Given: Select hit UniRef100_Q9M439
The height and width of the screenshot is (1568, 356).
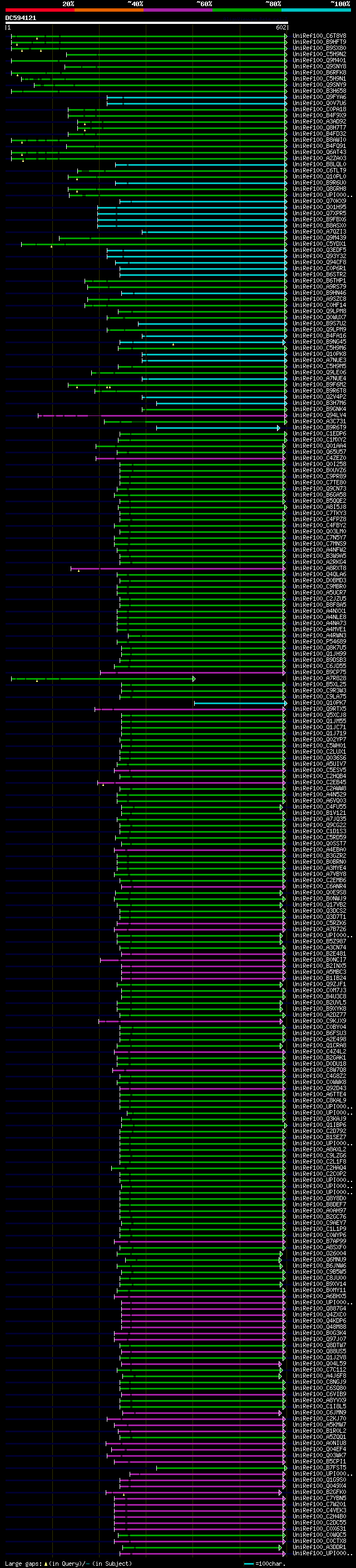Looking at the screenshot, I should click(319, 238).
